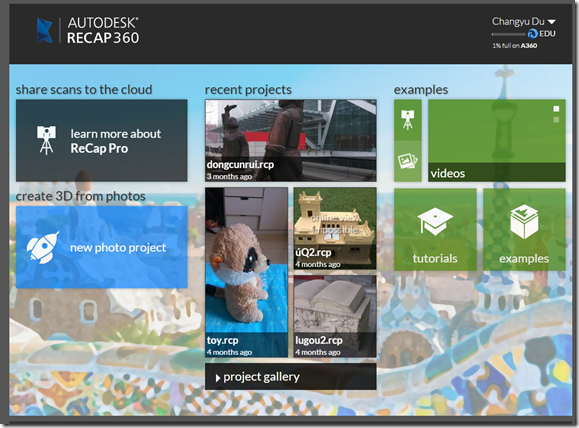Click the Autodesk ReCap 360 logo

[x=88, y=30]
